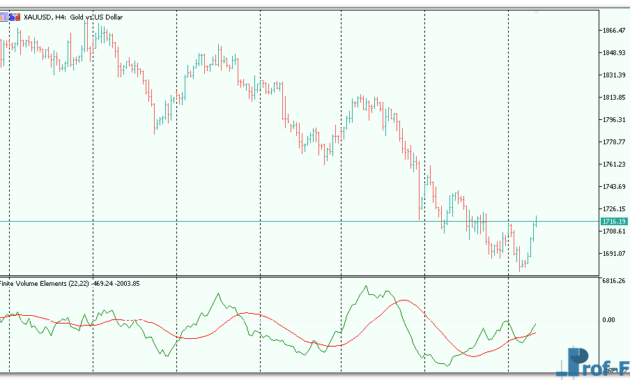Click price scale value 1691.07
Screen dimensions: 630x380
coord(614,253)
